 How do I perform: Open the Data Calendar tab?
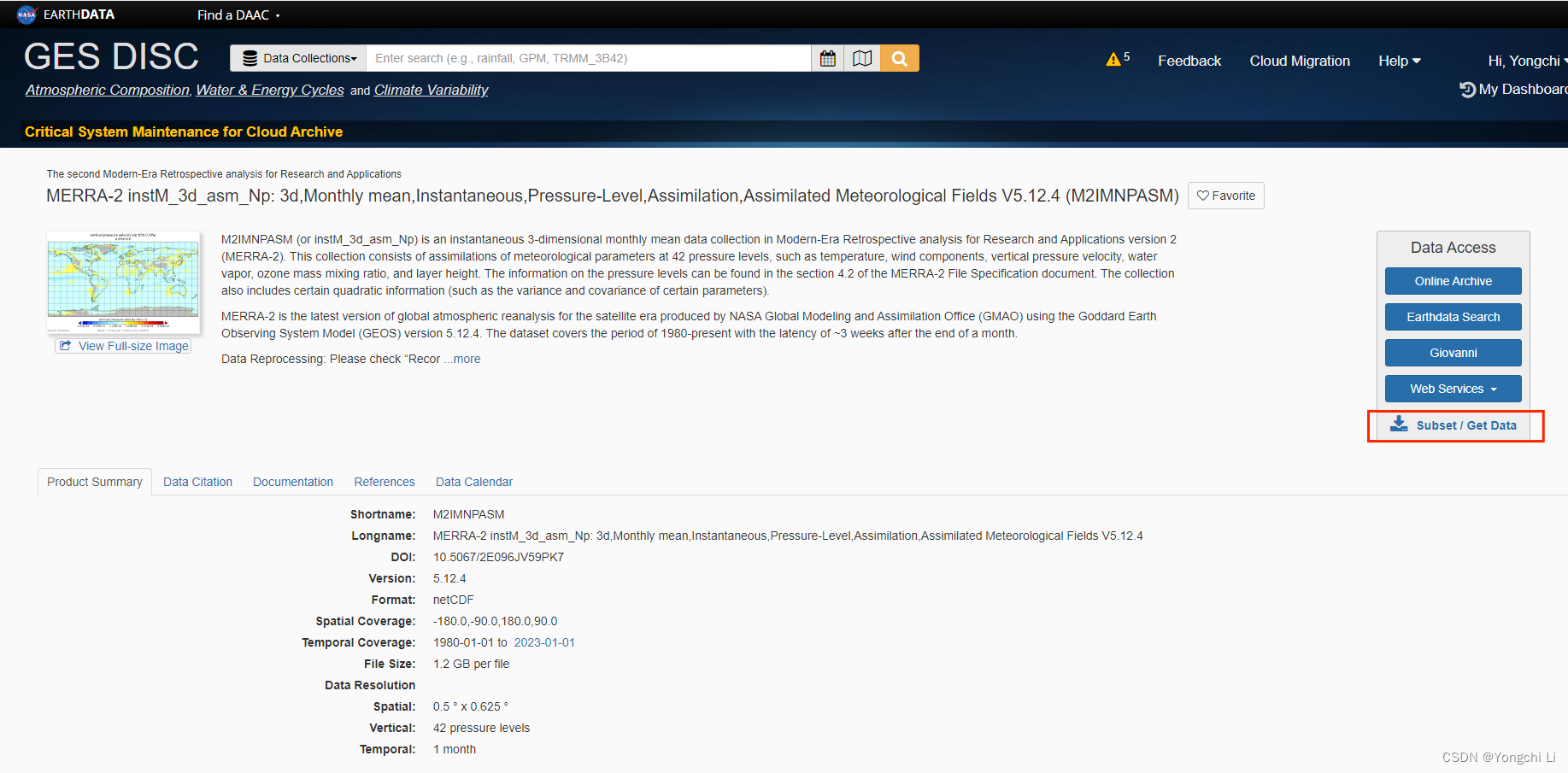point(473,482)
